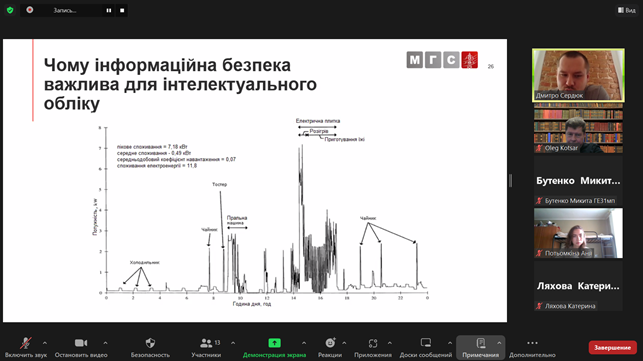Screen dimensions: 643x361
Task: Open the Безопасность shield menu
Action: click(x=150, y=347)
